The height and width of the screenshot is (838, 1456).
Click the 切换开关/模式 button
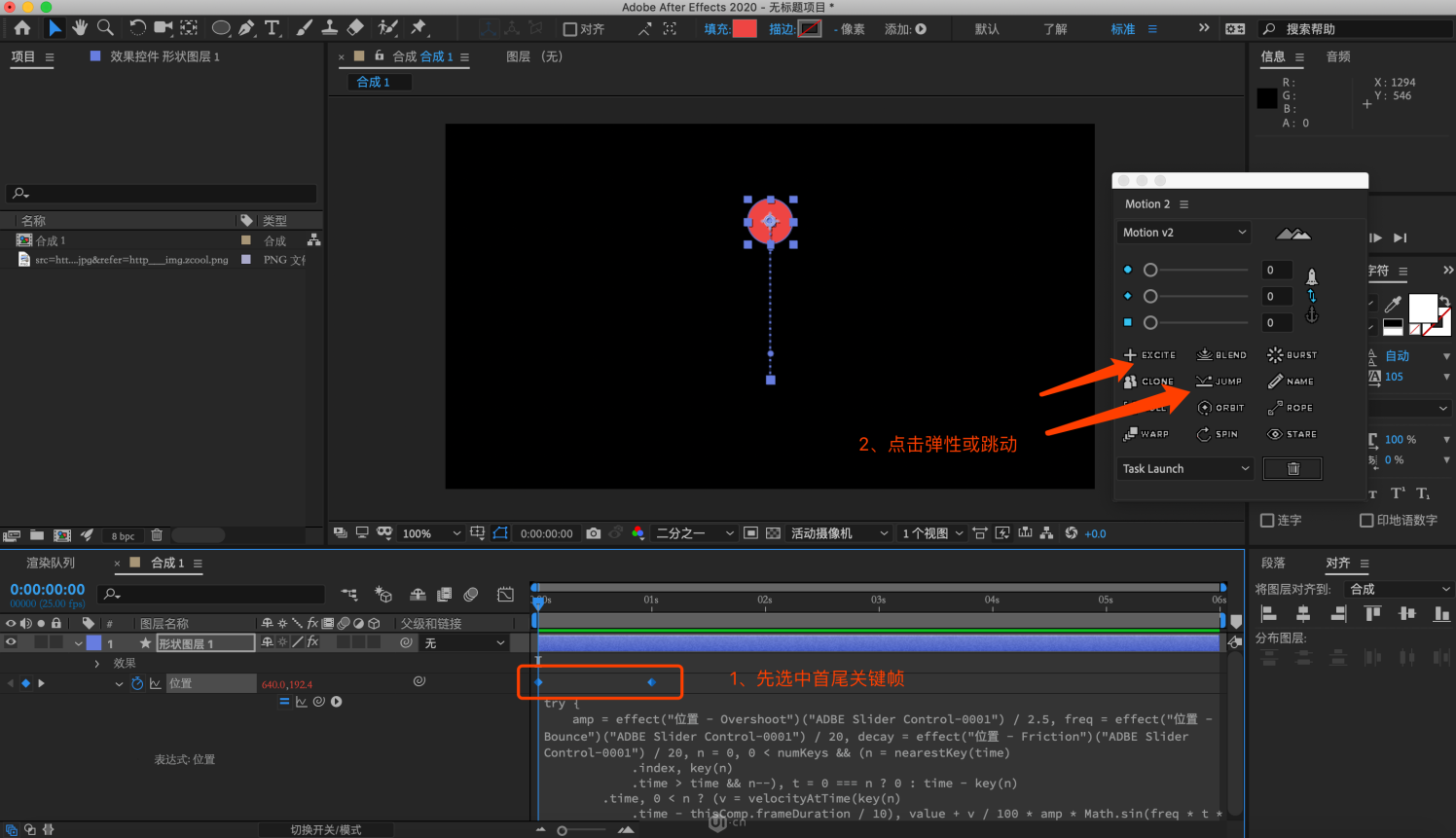pos(326,830)
